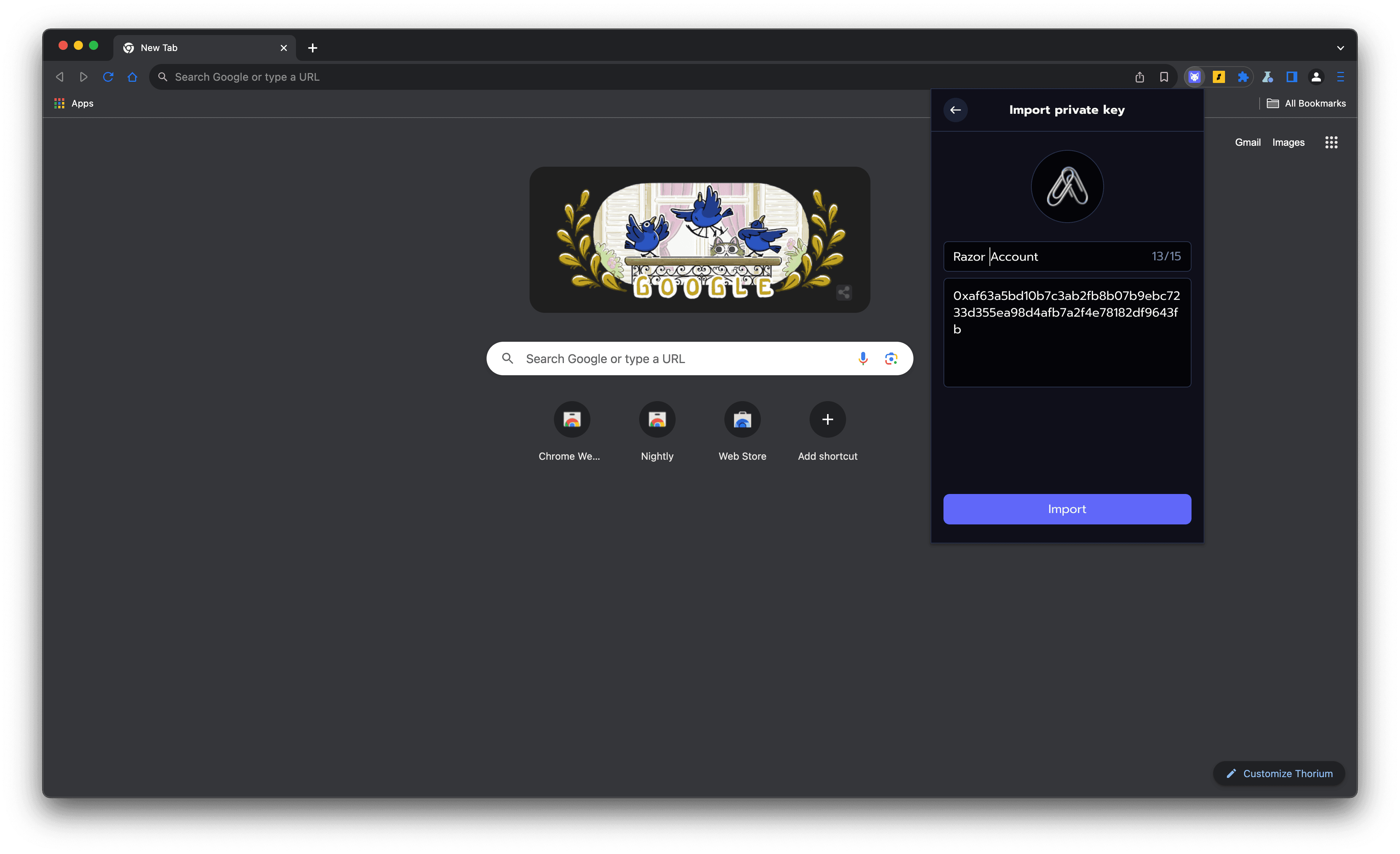Viewport: 1400px width, 854px height.
Task: Start voice search with microphone
Action: [862, 358]
